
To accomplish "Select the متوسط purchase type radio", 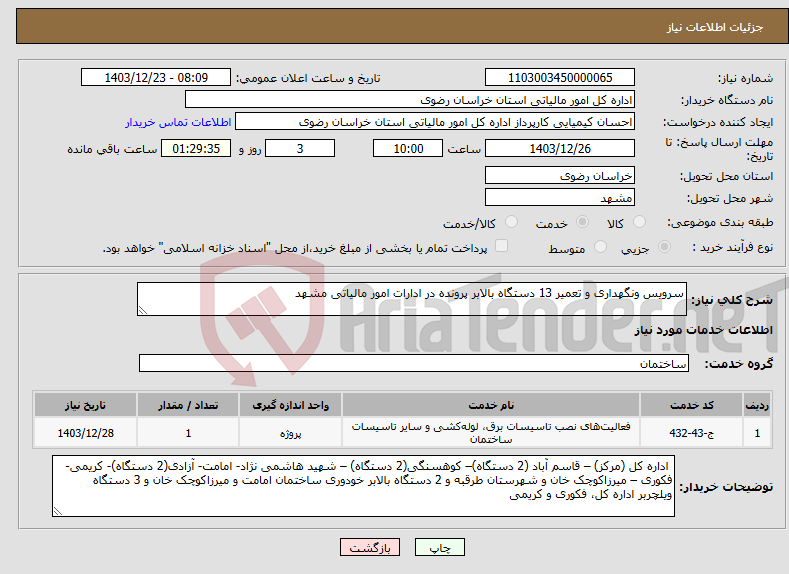I will pyautogui.click(x=600, y=247).
